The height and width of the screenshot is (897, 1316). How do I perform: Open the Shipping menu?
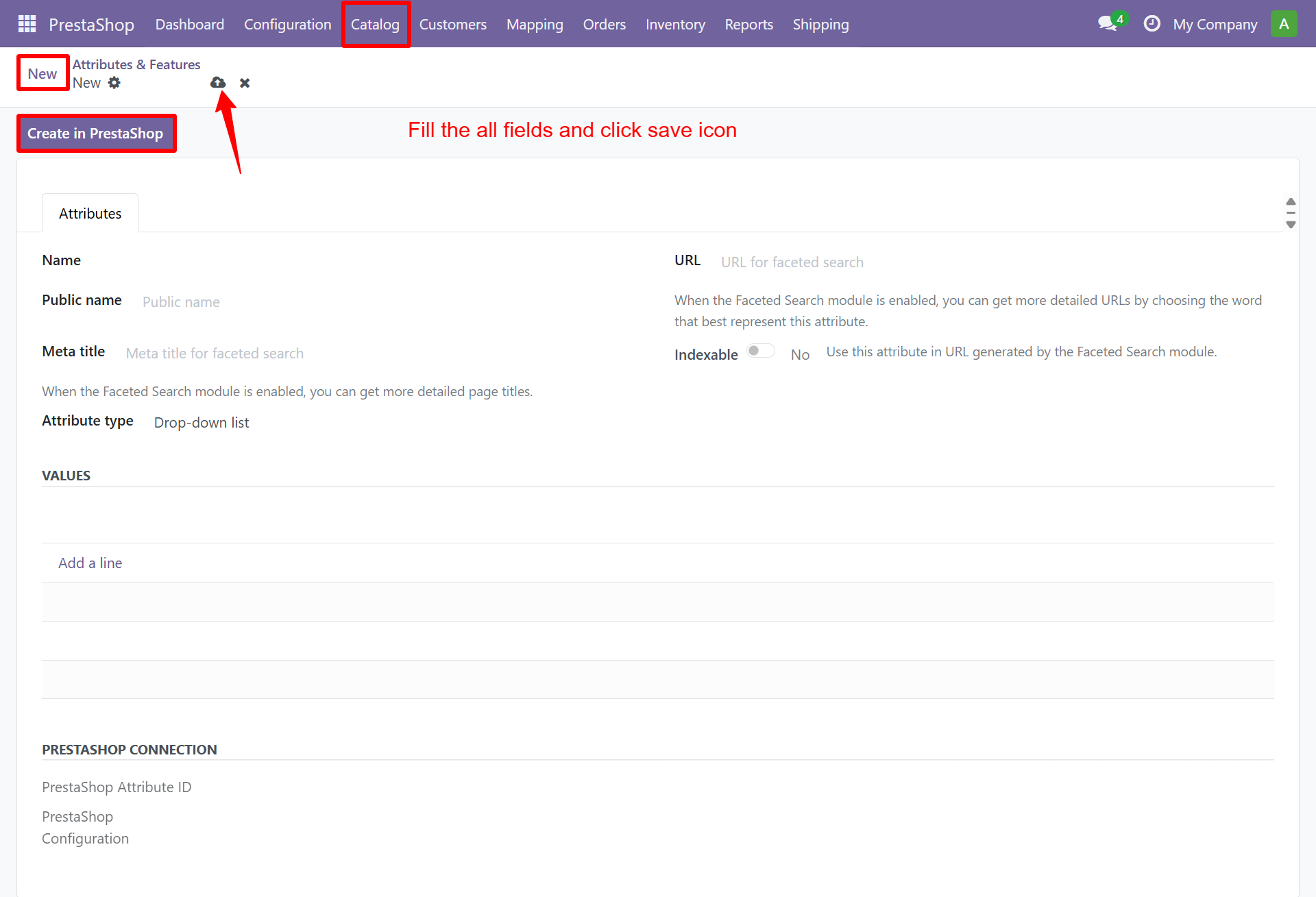click(820, 24)
